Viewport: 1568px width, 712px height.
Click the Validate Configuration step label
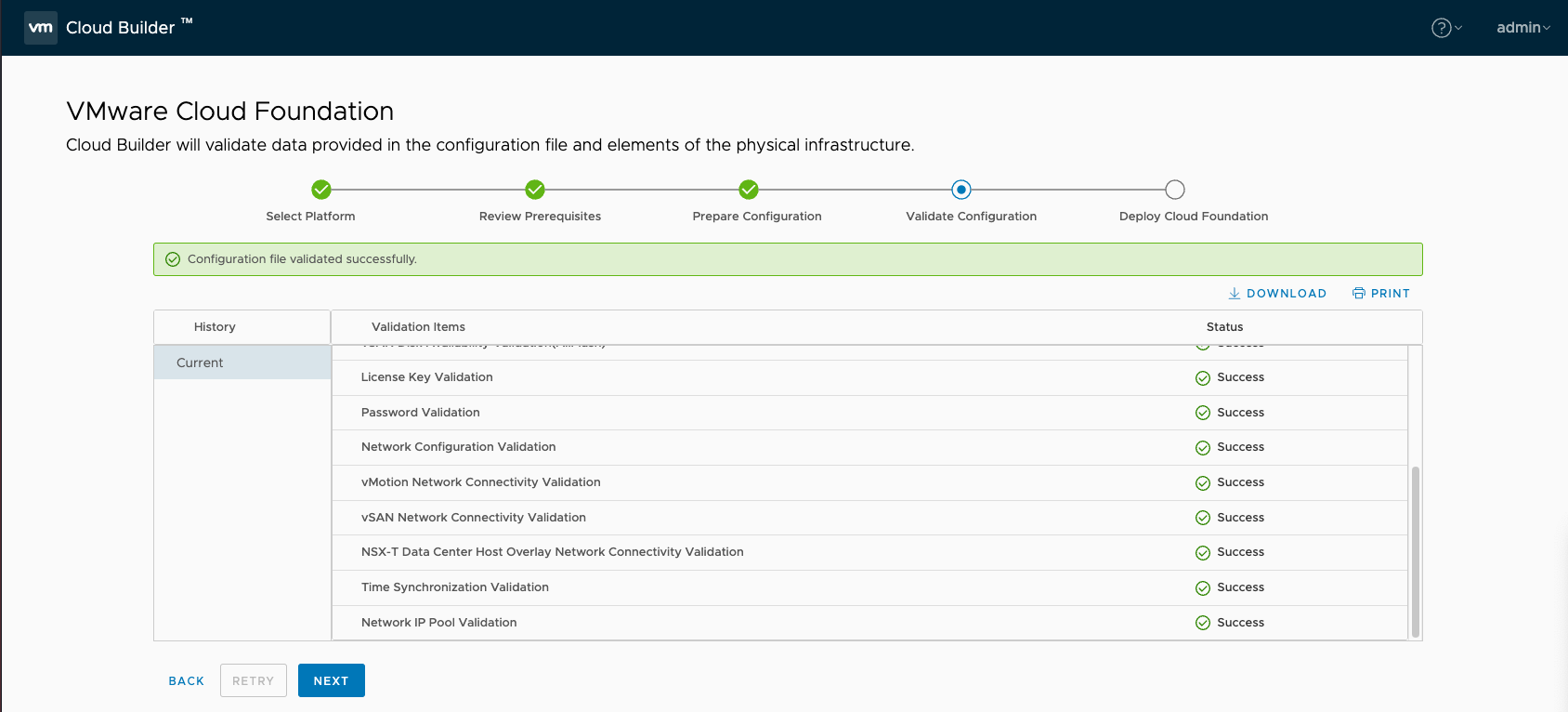[x=971, y=217]
